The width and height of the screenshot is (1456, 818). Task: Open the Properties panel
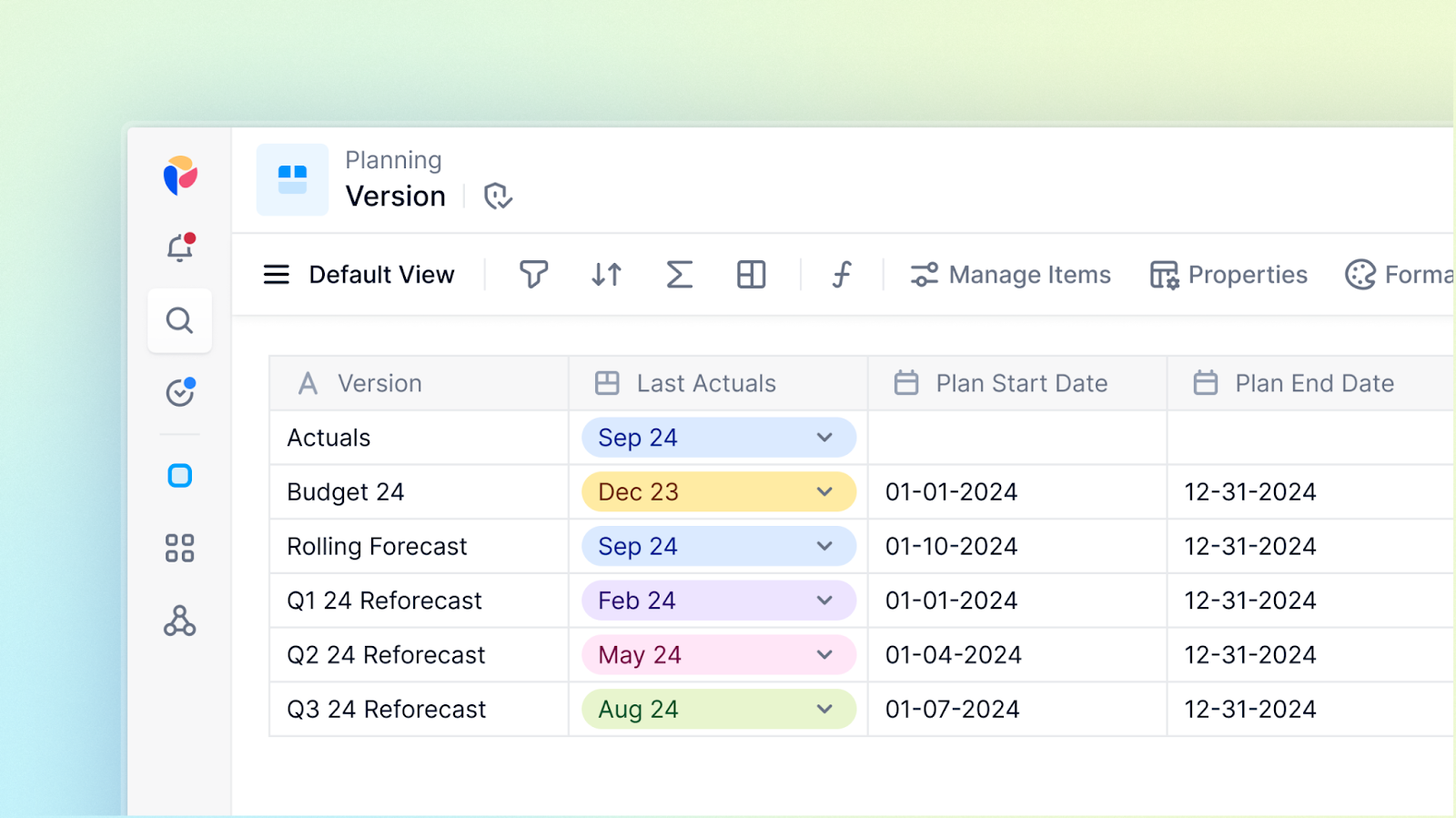point(1228,275)
